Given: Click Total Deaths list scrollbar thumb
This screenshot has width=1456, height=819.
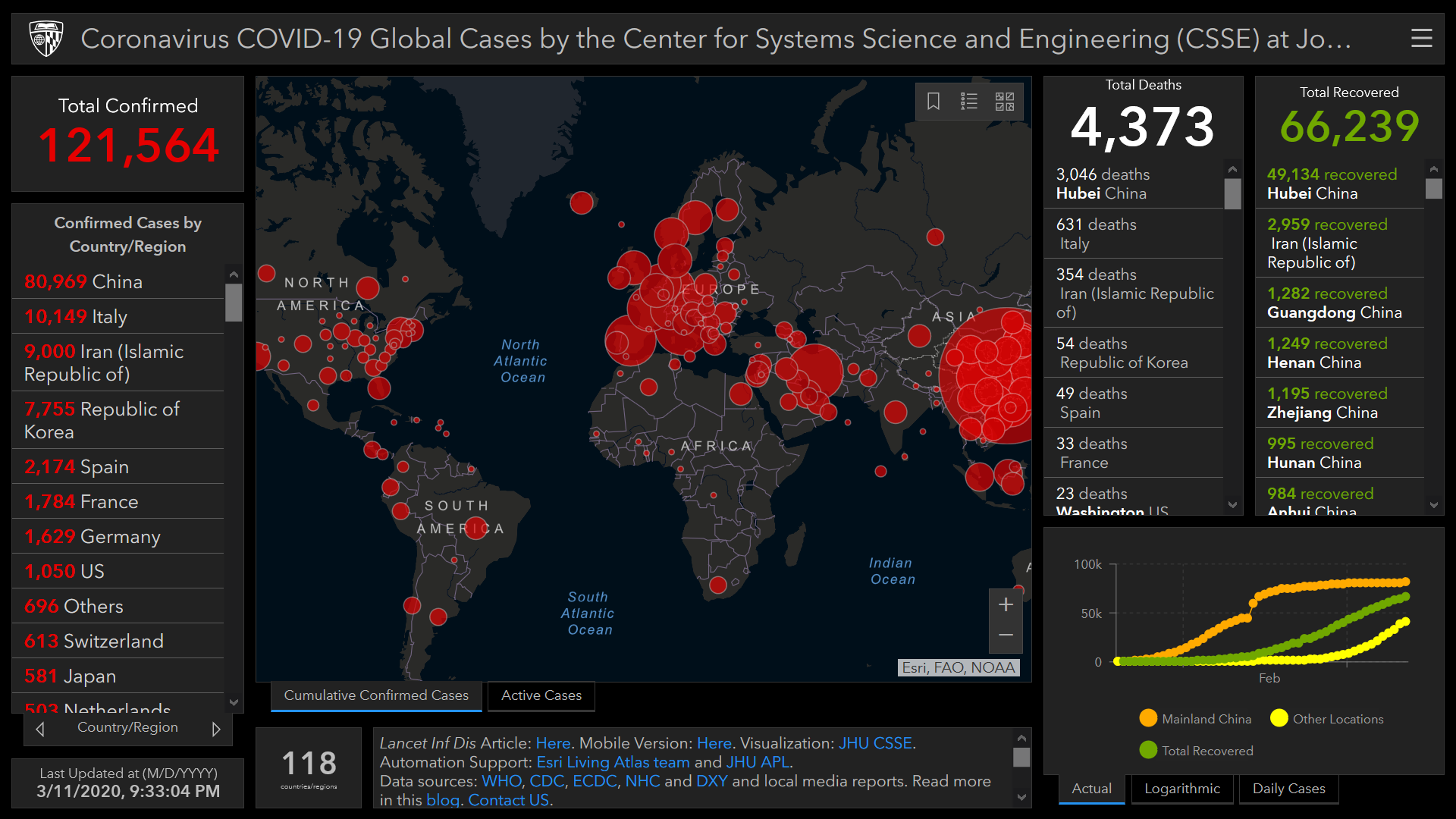Looking at the screenshot, I should [x=1232, y=193].
